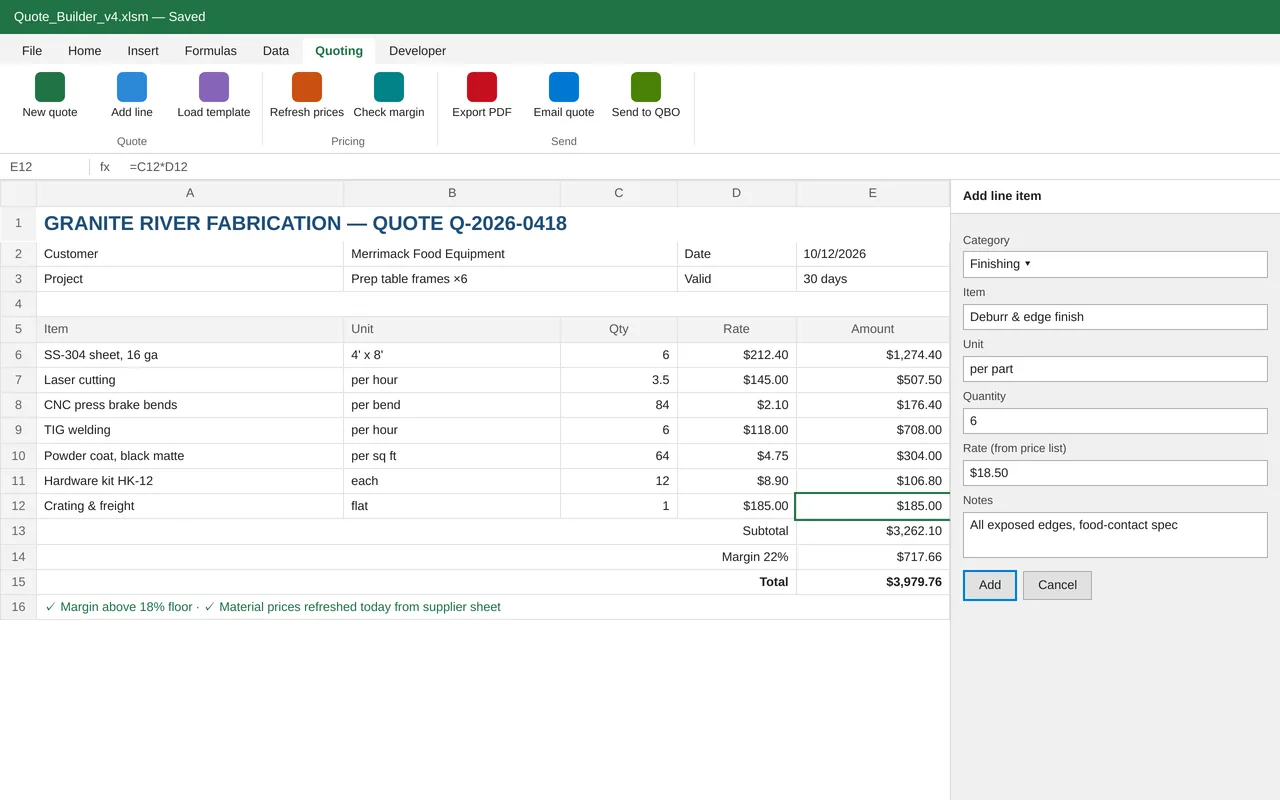Click the 'SS-304 sheet, 16 ga' cell
This screenshot has height=800, width=1280.
click(190, 355)
